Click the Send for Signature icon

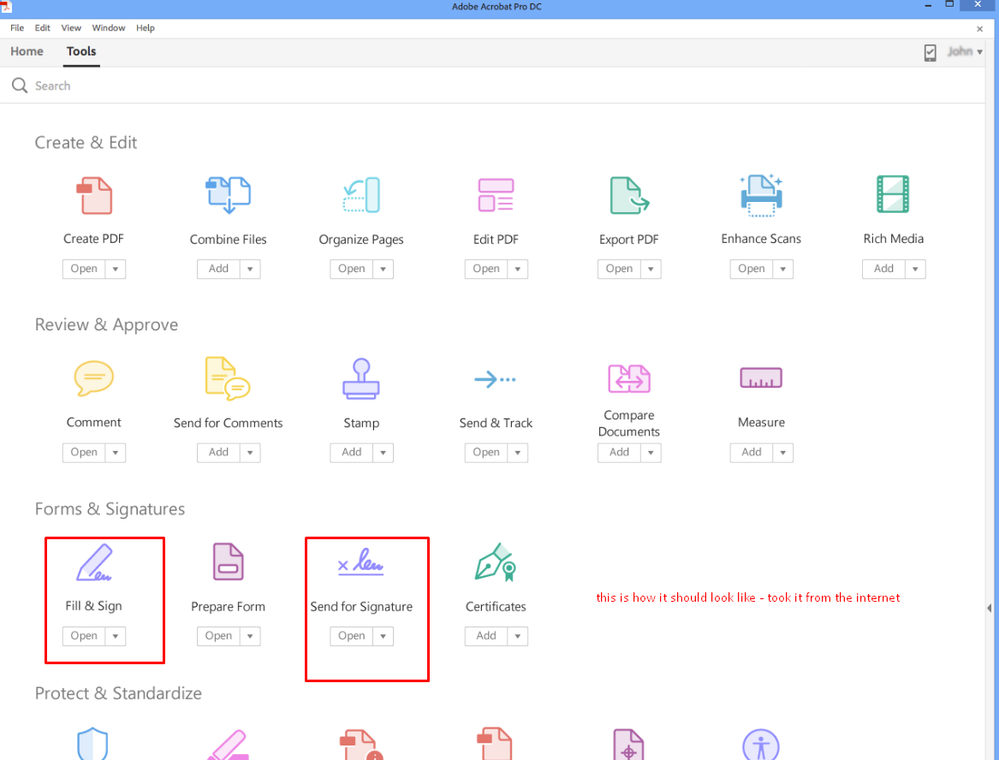click(361, 563)
